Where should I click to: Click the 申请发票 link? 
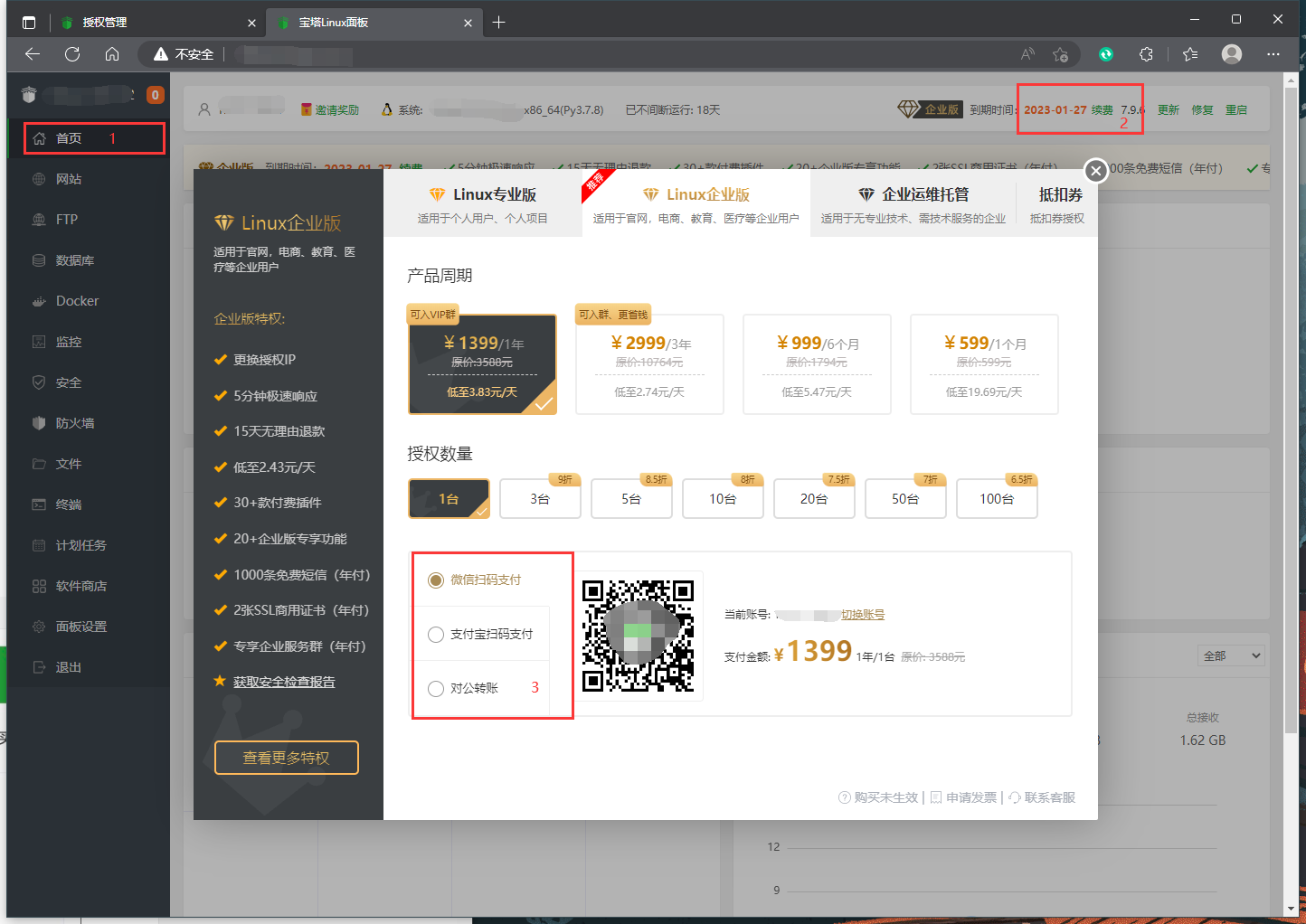[x=963, y=797]
